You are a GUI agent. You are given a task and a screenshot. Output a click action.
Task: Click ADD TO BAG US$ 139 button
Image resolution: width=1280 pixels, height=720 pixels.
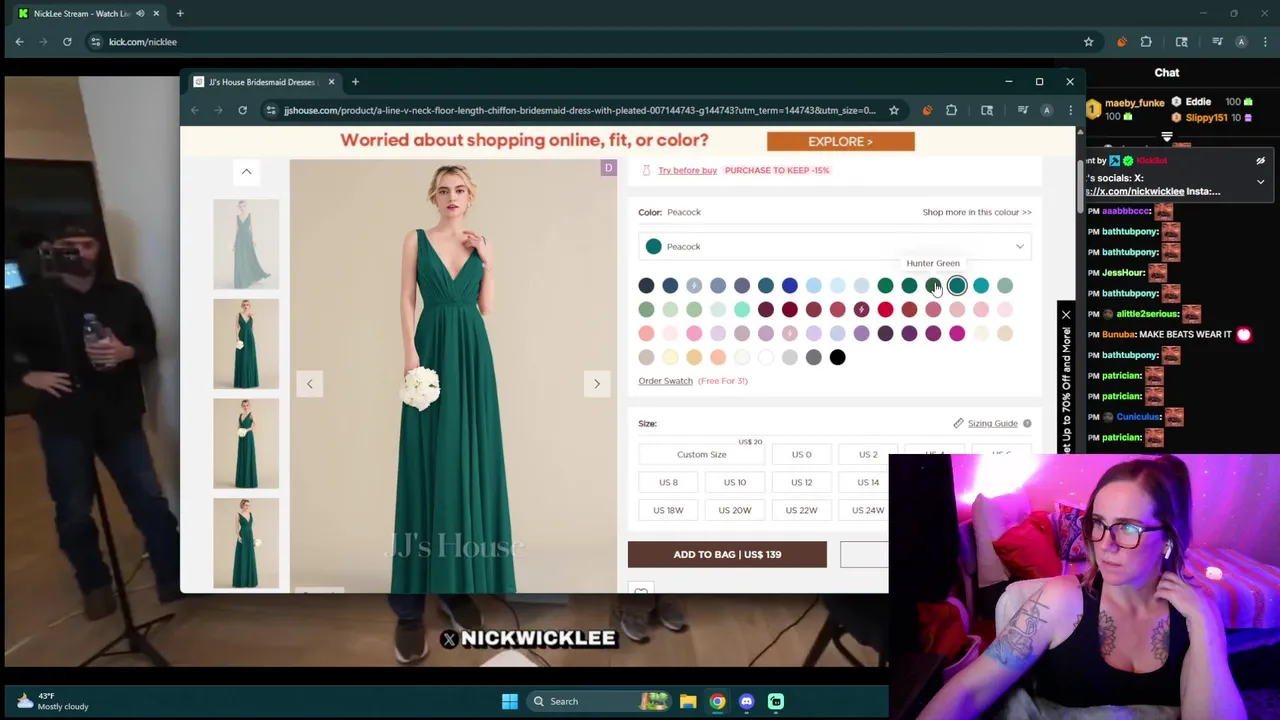[727, 554]
